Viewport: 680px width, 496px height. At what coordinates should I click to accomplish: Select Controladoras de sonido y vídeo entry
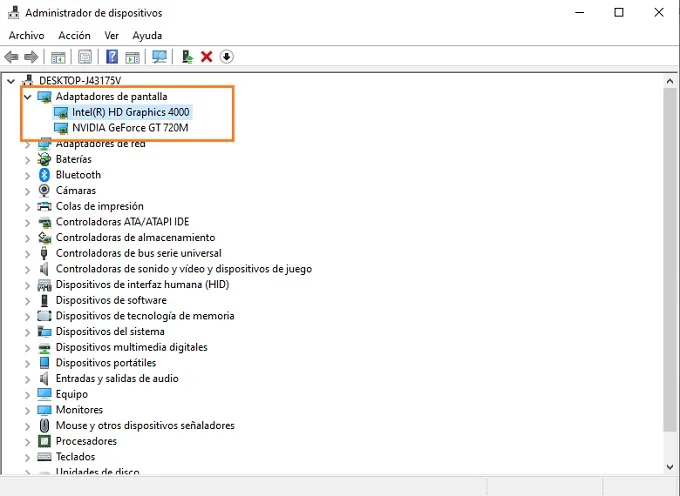[184, 269]
